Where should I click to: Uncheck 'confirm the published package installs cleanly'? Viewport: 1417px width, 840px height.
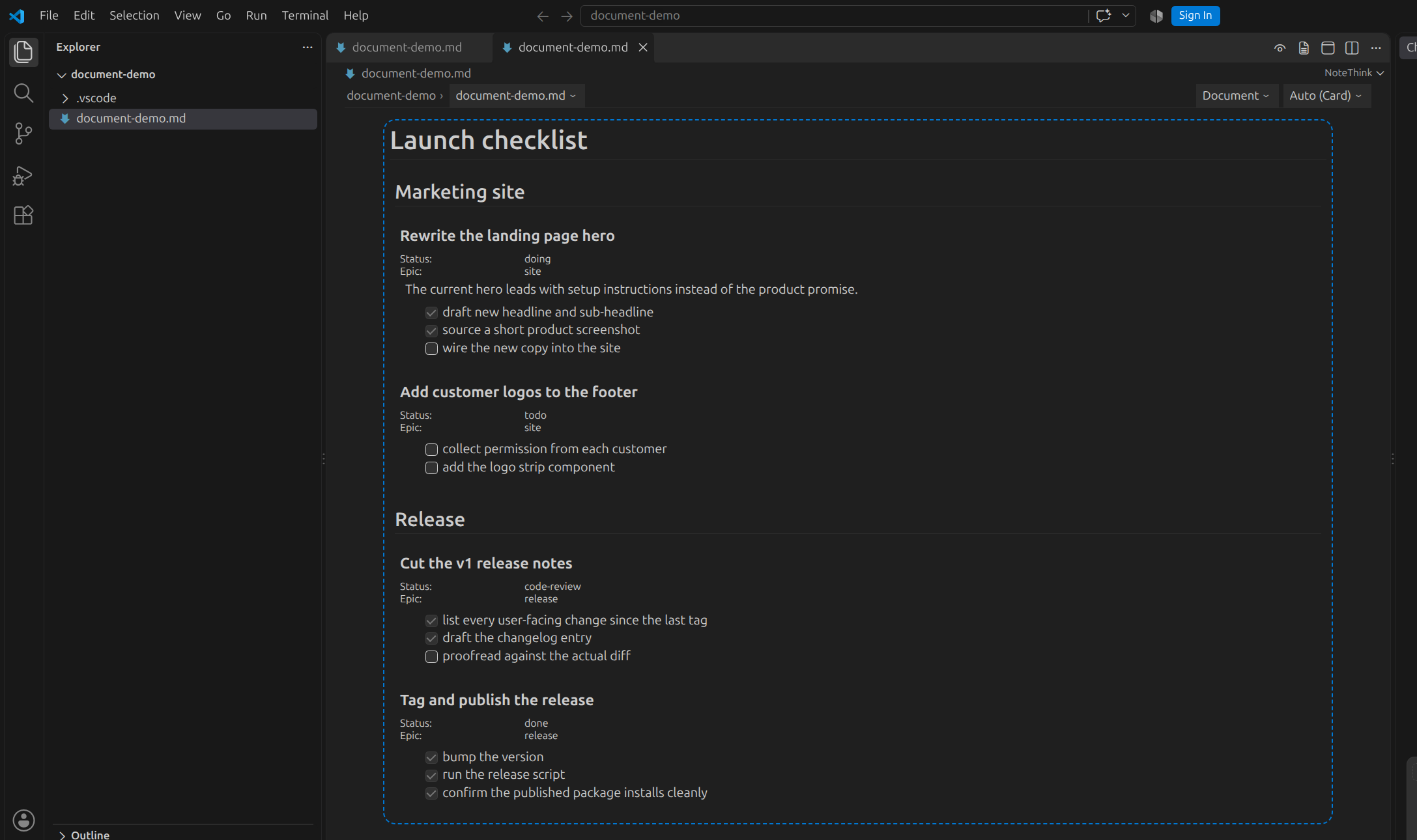pos(431,793)
